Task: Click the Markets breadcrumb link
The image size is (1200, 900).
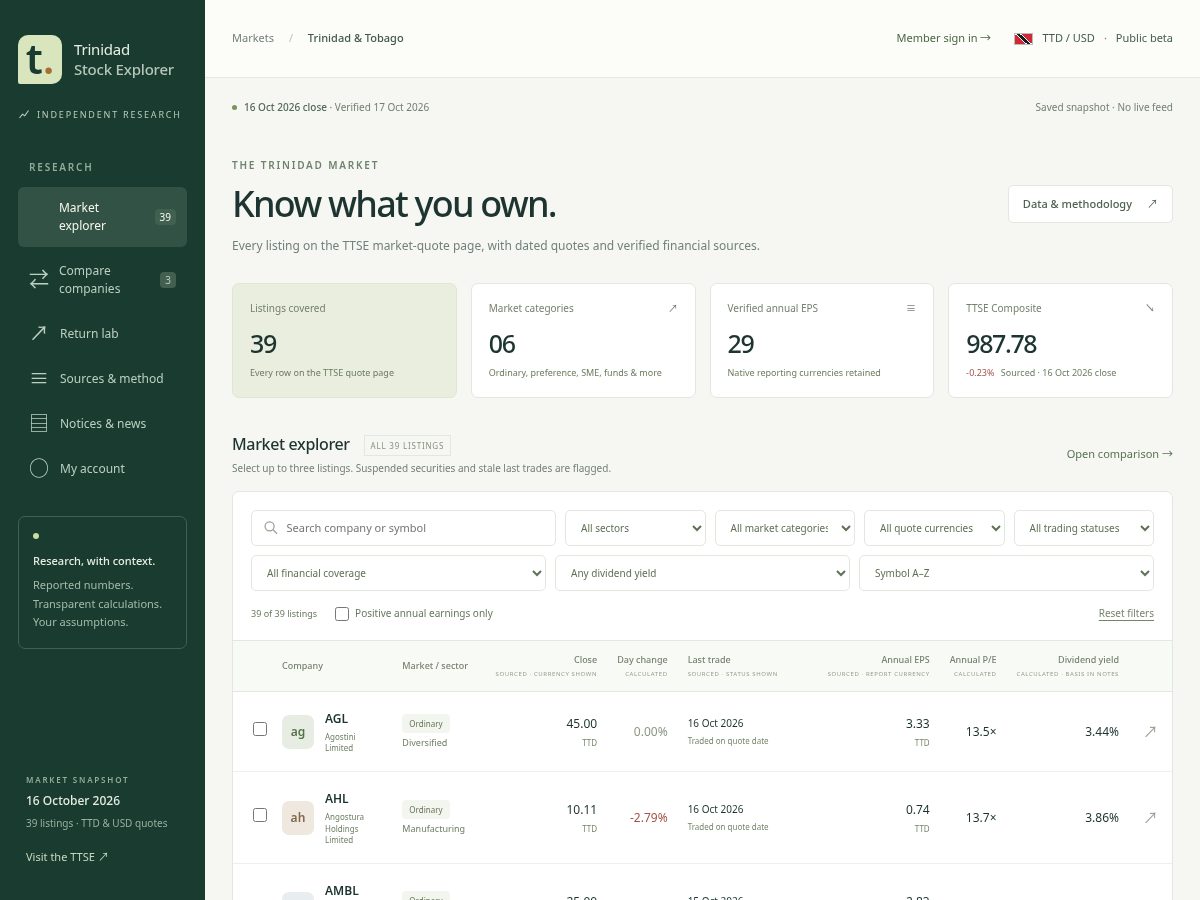Action: 253,38
